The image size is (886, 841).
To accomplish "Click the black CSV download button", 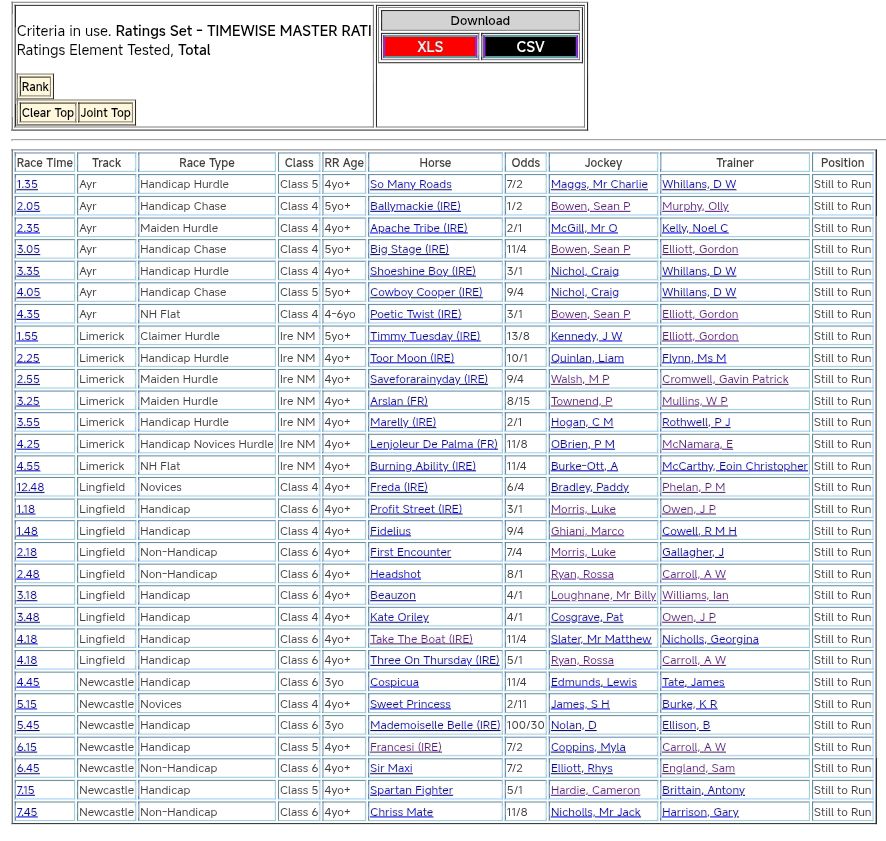I will click(x=530, y=47).
